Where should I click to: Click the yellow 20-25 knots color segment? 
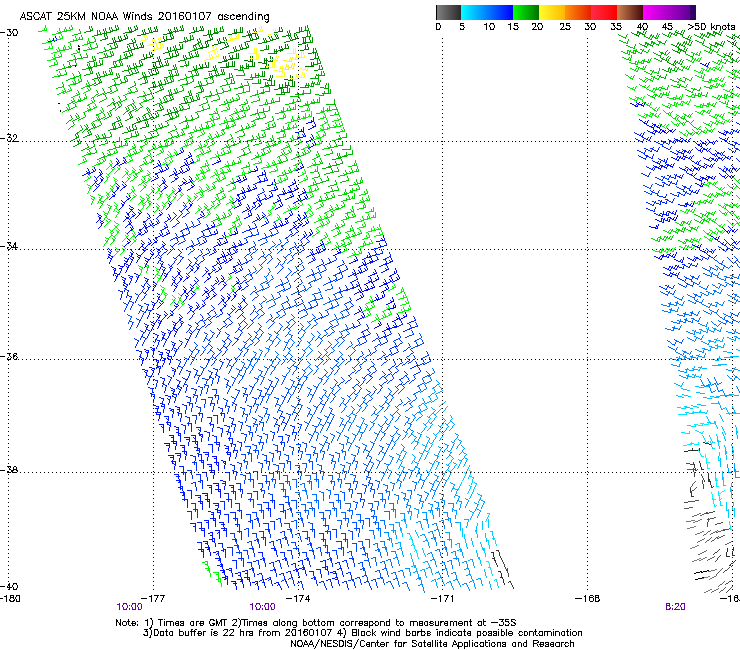coord(552,12)
